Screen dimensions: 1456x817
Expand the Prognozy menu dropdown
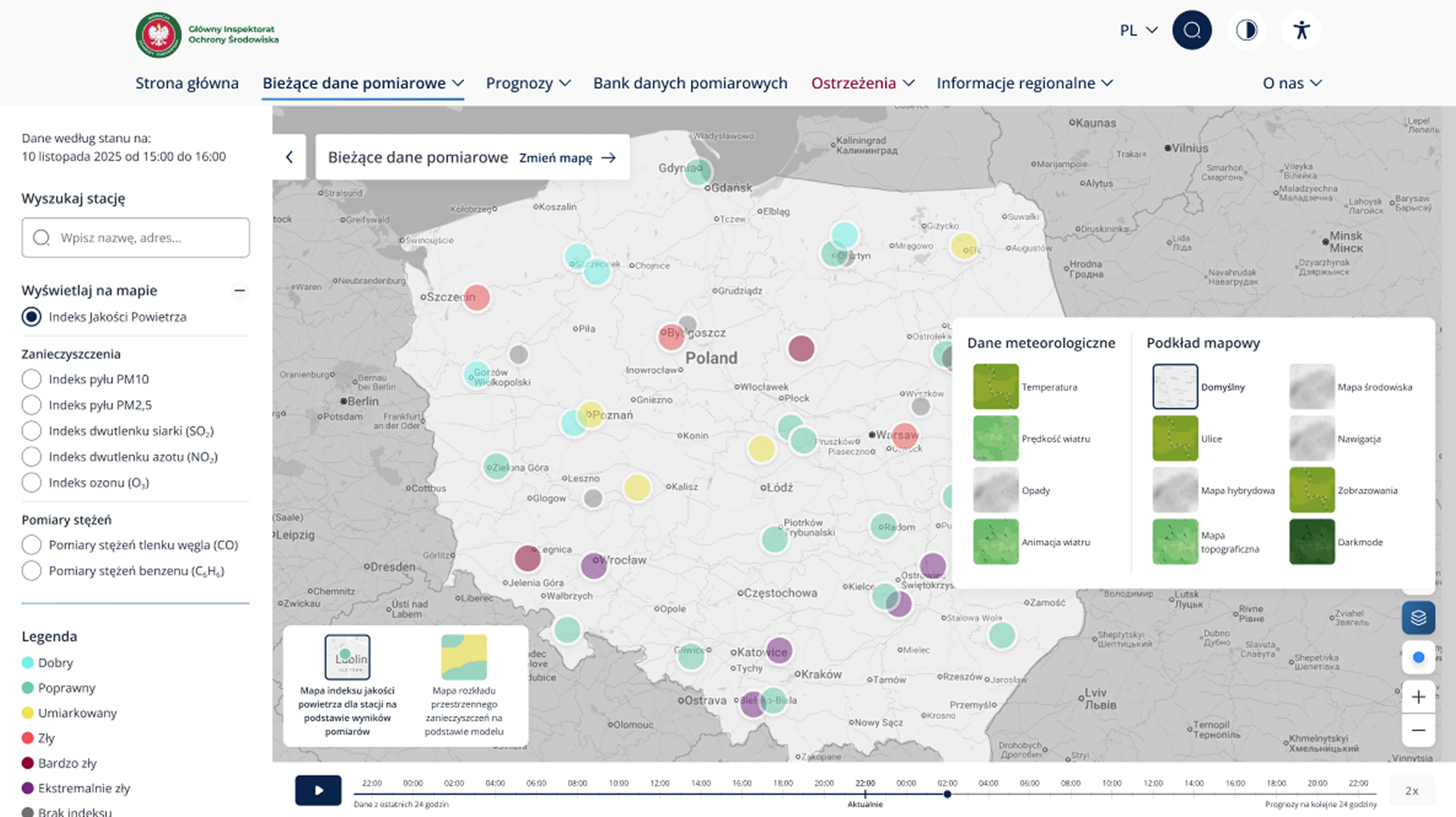(528, 83)
